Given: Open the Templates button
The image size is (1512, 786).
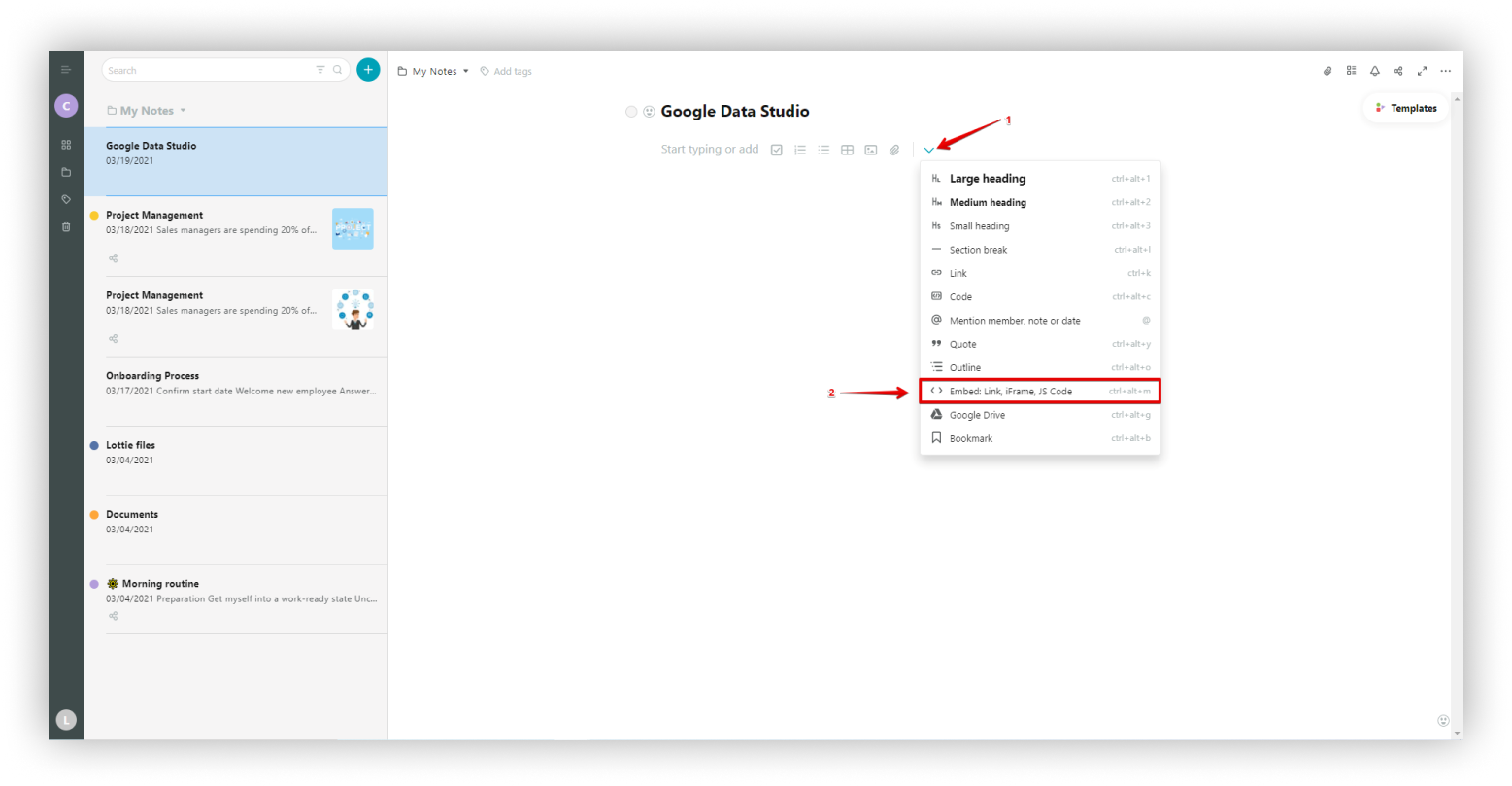Looking at the screenshot, I should point(1406,108).
